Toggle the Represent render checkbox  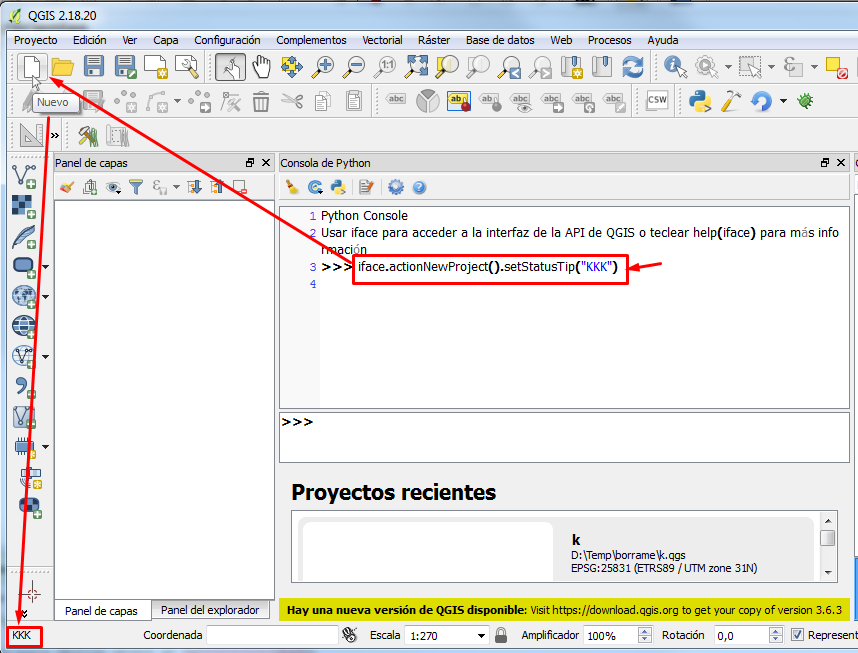[x=797, y=635]
